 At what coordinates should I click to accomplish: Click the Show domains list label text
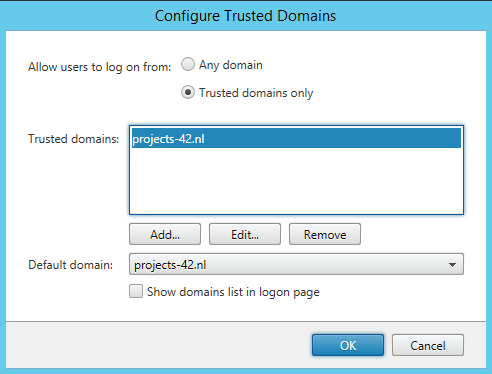pyautogui.click(x=233, y=292)
